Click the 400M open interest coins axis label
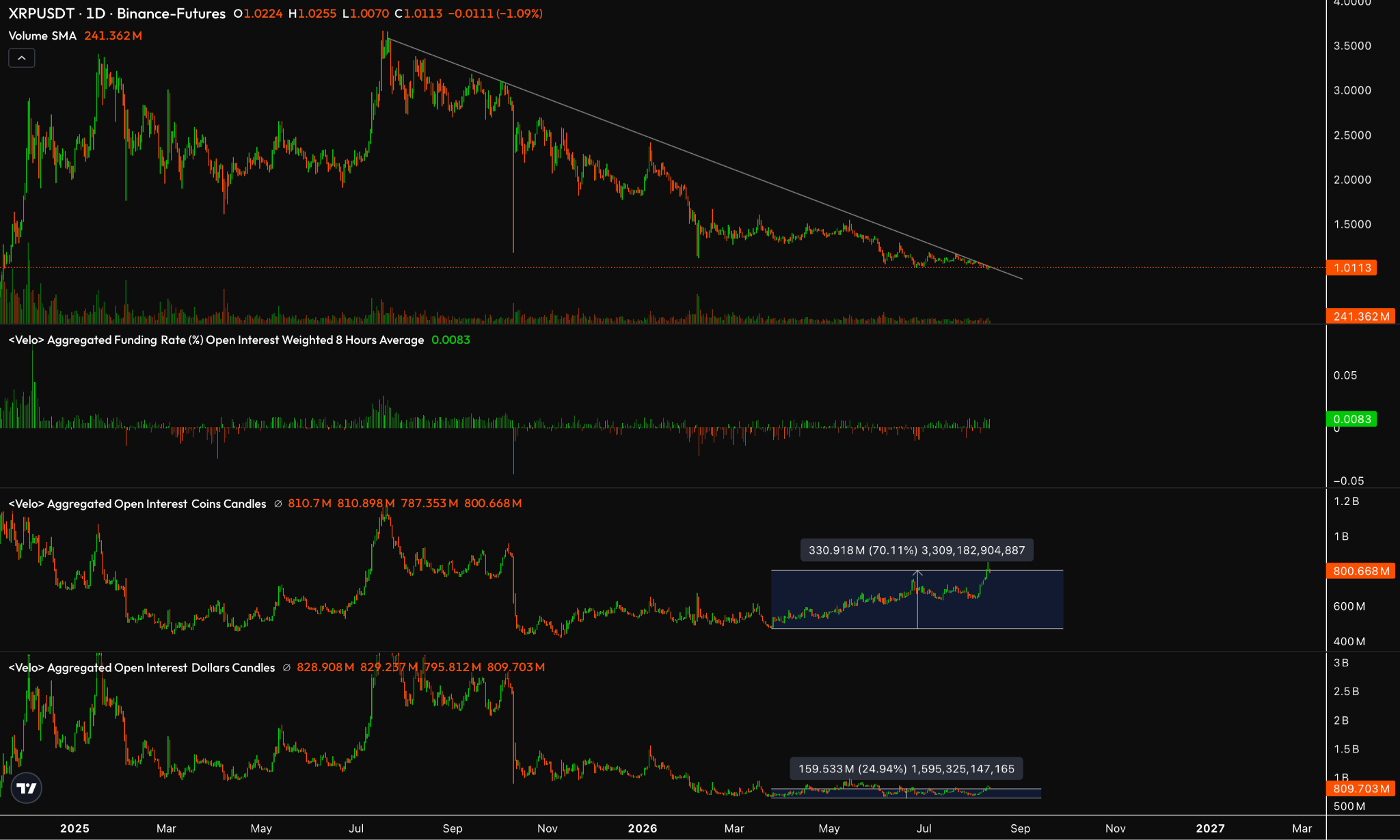1400x840 pixels. (1349, 641)
